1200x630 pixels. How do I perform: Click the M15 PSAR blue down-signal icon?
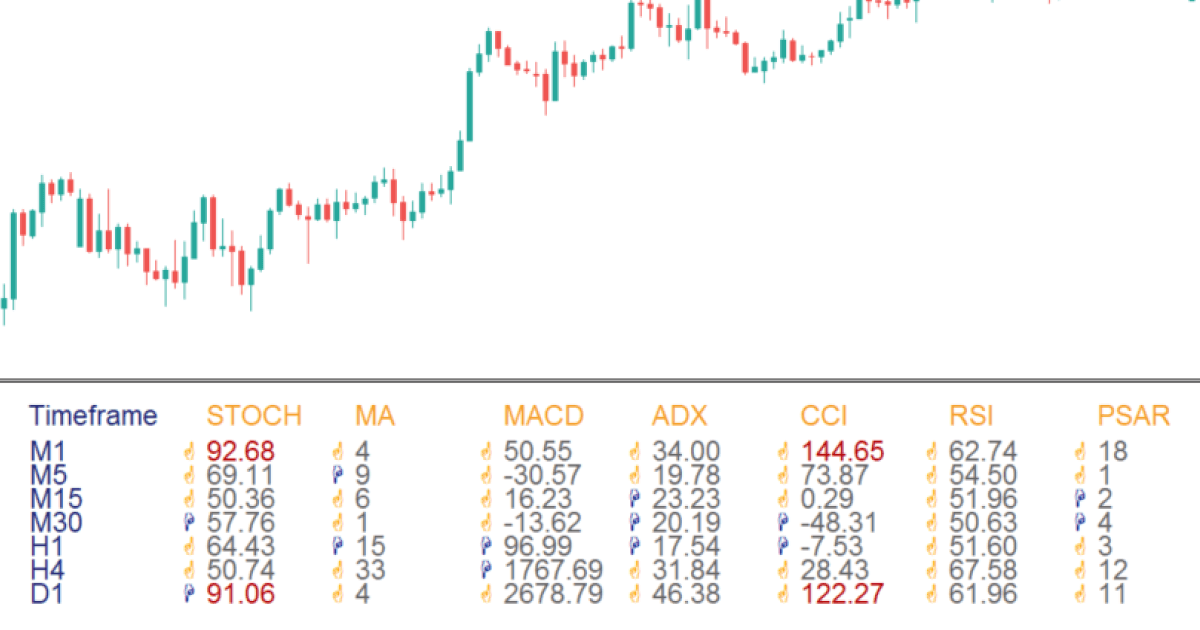(x=1080, y=500)
